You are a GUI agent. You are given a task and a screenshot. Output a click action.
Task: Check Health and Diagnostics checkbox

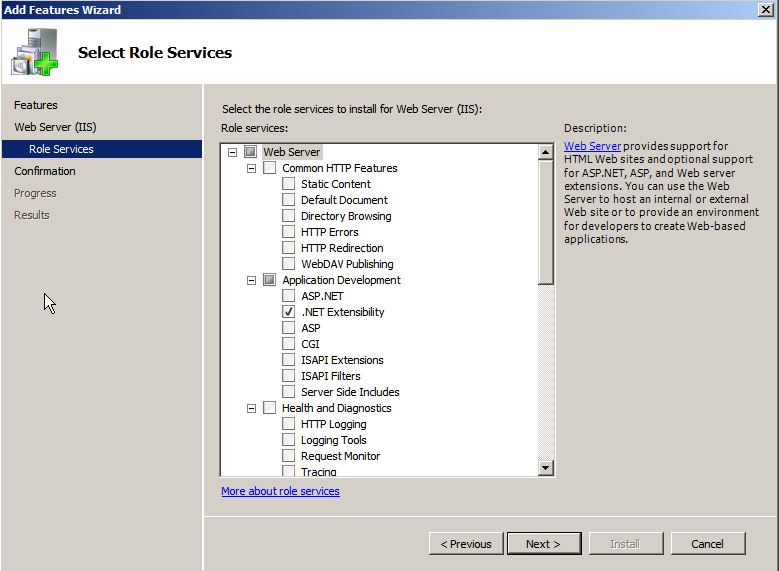tap(269, 408)
